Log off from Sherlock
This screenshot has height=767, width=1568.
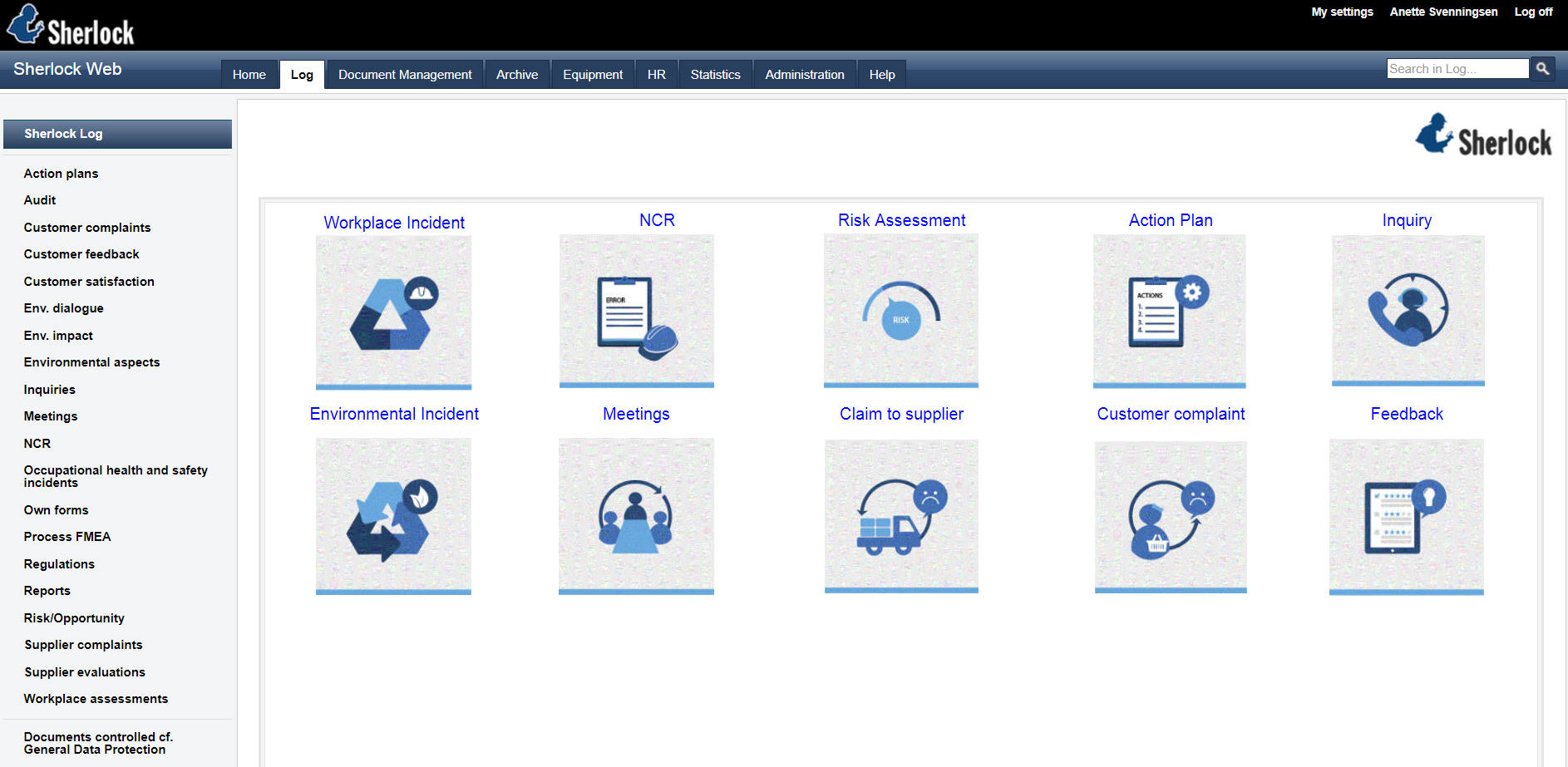[1533, 12]
